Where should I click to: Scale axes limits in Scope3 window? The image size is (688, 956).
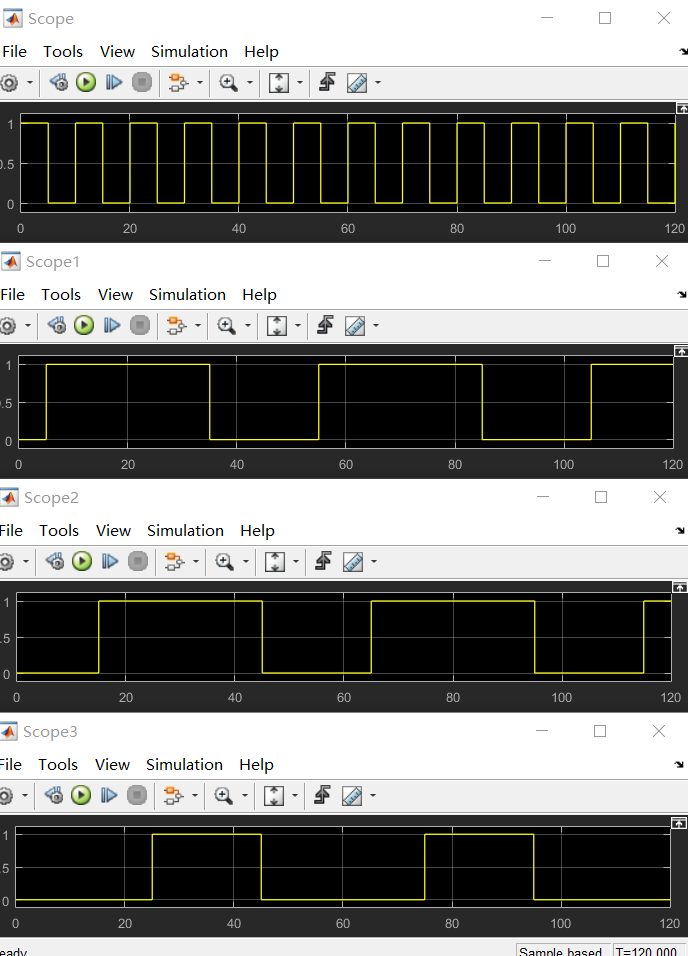pyautogui.click(x=274, y=795)
